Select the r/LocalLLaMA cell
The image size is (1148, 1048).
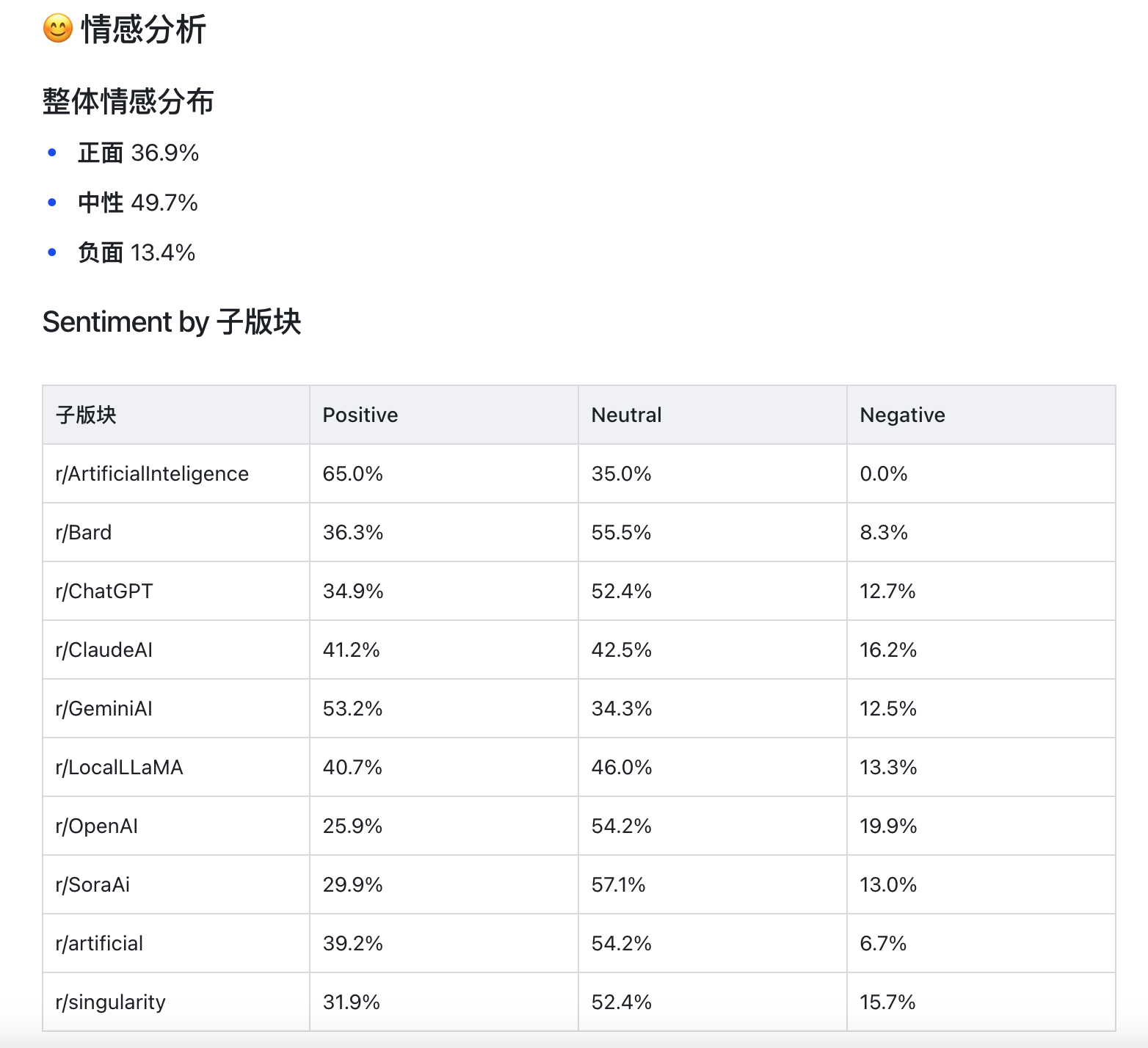[x=119, y=767]
